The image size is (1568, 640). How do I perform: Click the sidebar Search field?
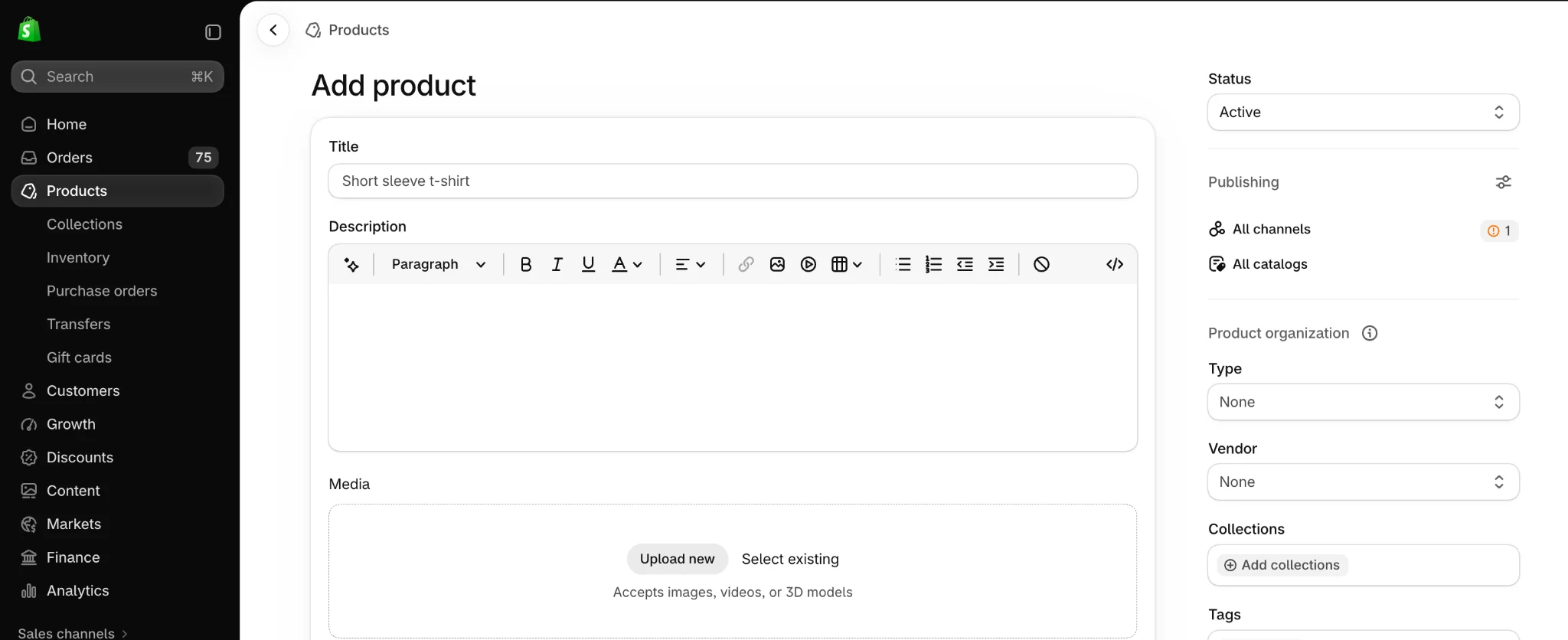(117, 77)
